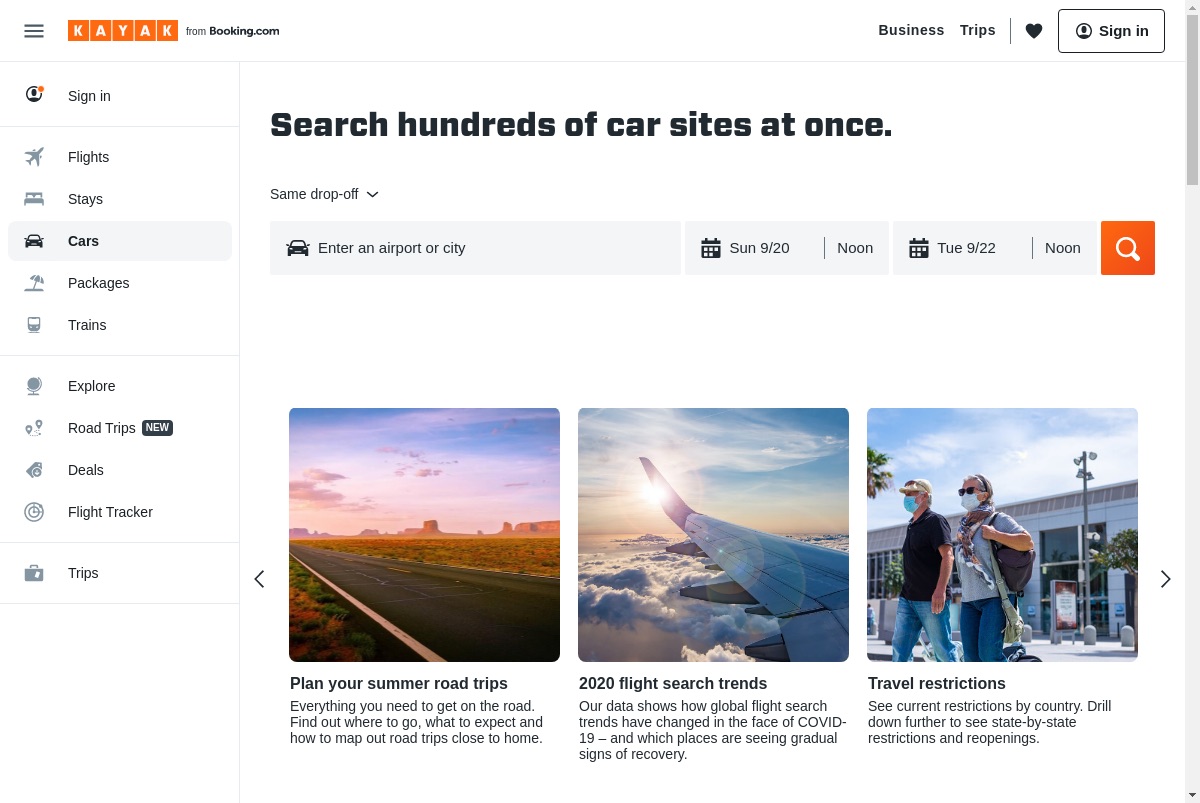Expand the Same drop-off dropdown

point(324,194)
